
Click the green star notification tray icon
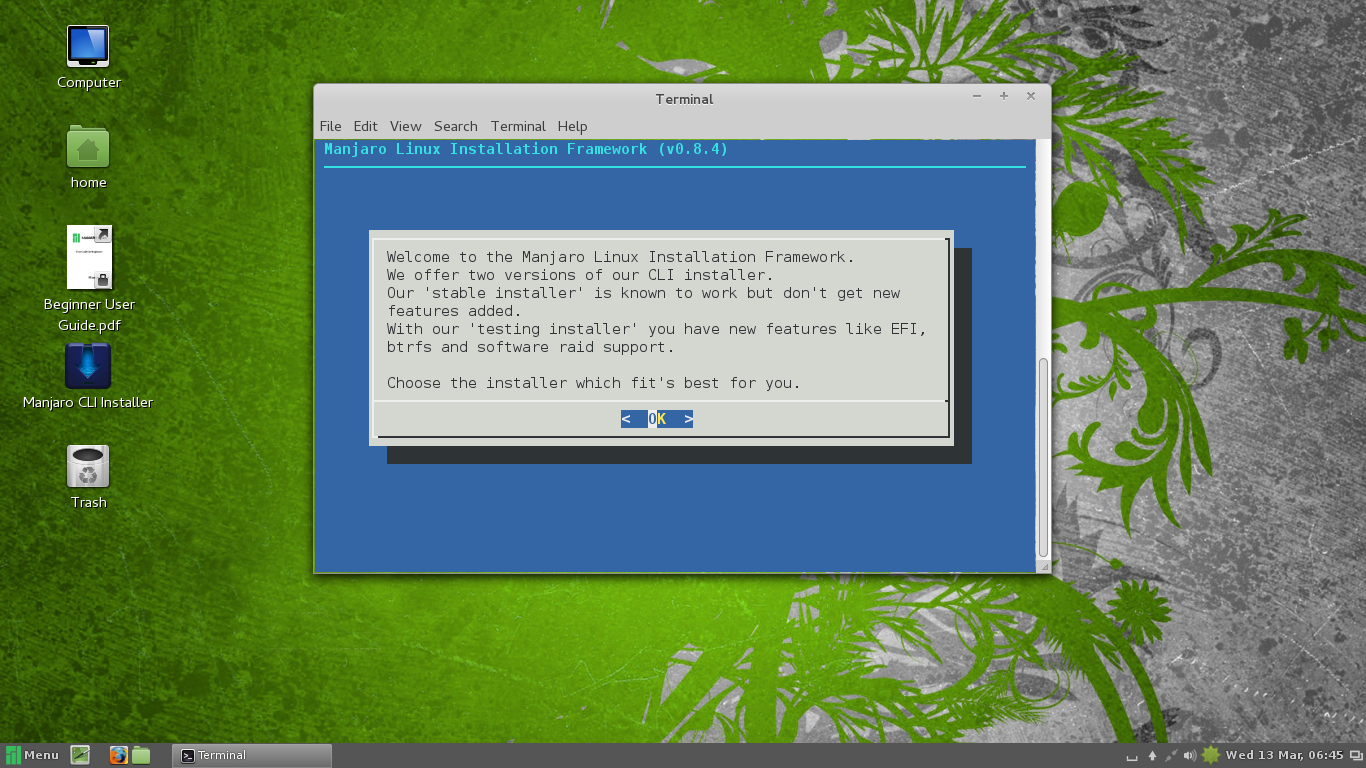pos(1211,755)
